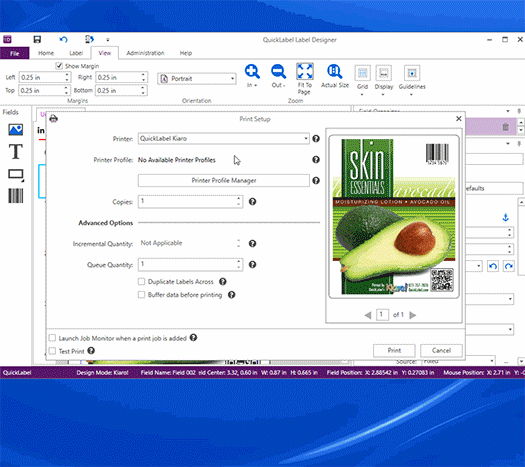The width and height of the screenshot is (525, 467).
Task: Click the Zoom Out magnifier icon
Action: point(278,72)
